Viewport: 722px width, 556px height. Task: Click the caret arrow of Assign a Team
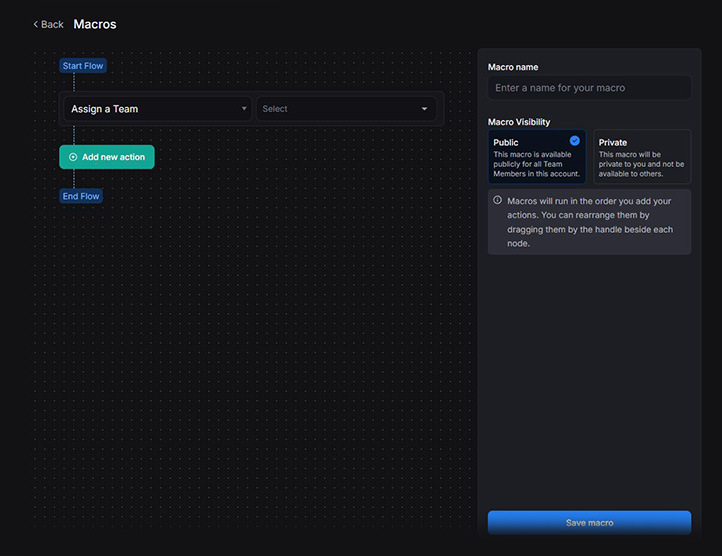[x=244, y=109]
